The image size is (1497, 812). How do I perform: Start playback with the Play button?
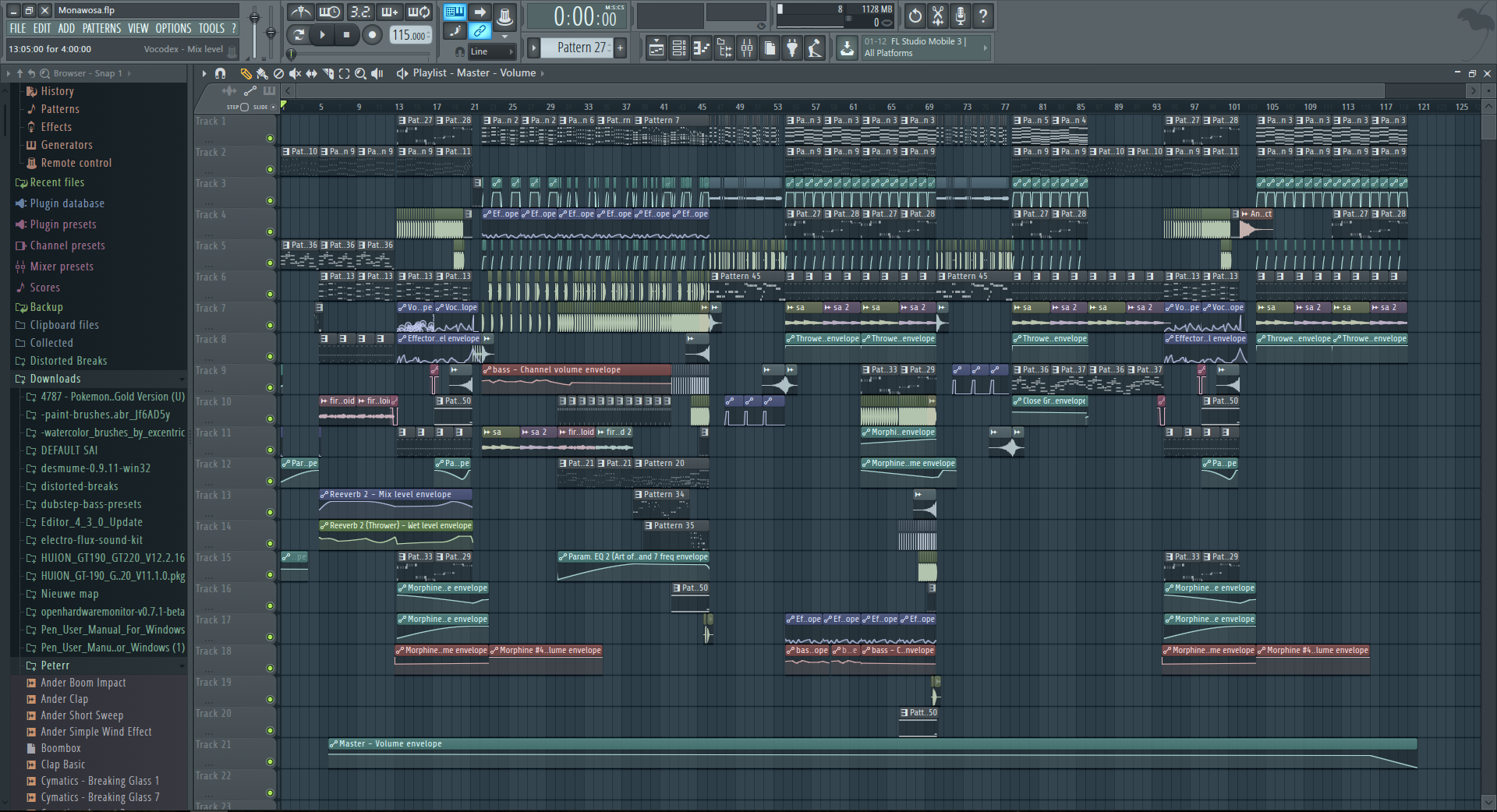click(x=322, y=34)
